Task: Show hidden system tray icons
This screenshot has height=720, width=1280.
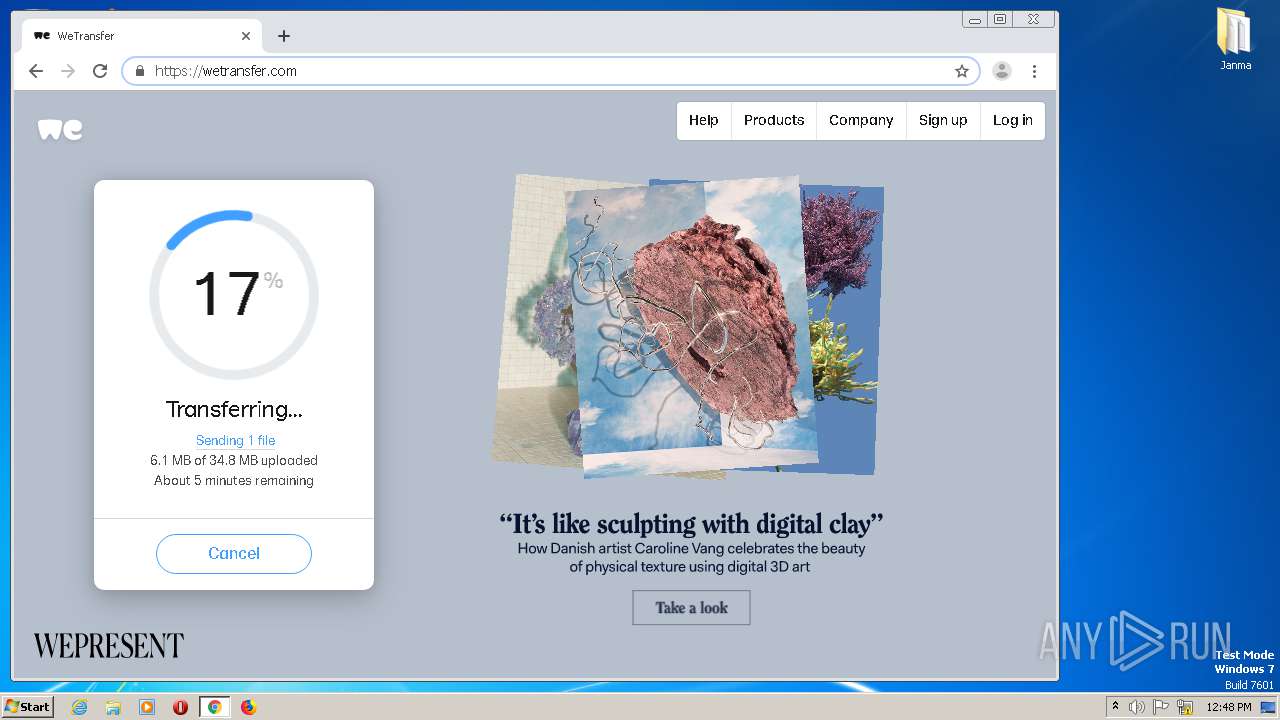Action: 1115,707
